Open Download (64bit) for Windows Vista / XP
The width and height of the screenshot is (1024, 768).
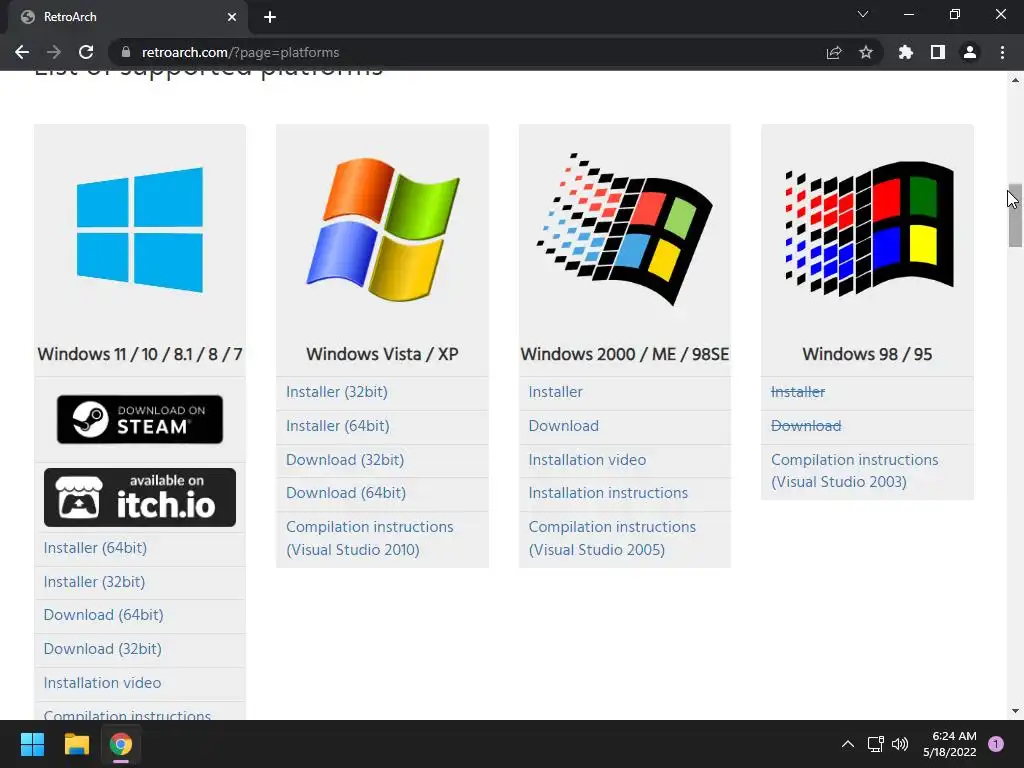coord(346,493)
